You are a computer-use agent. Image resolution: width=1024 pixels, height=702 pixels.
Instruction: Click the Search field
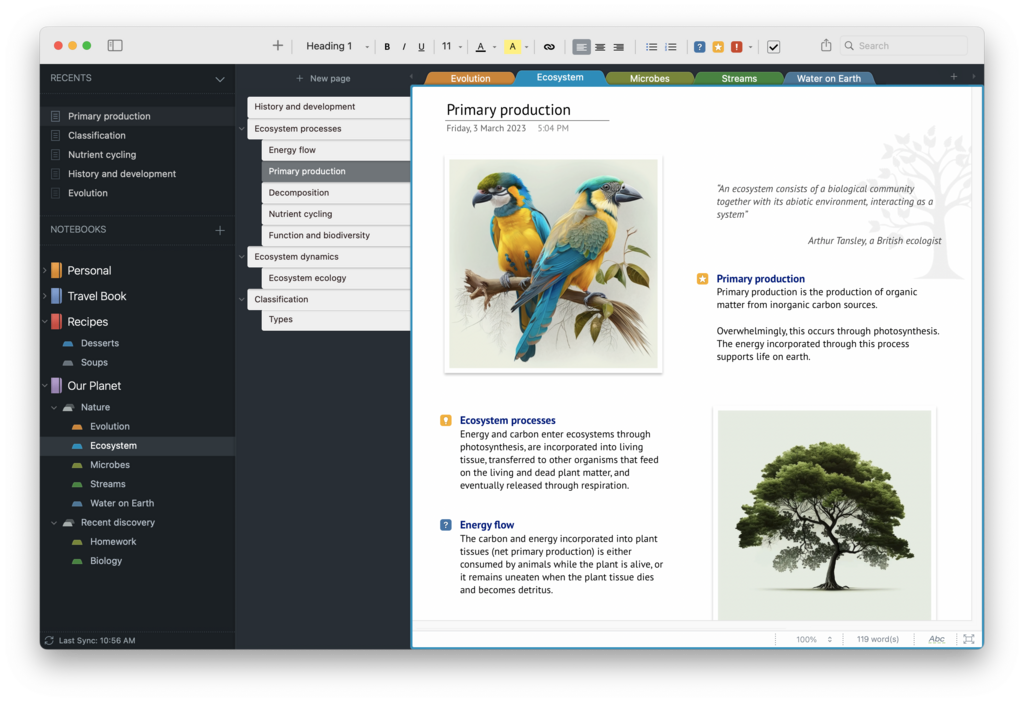click(x=904, y=46)
